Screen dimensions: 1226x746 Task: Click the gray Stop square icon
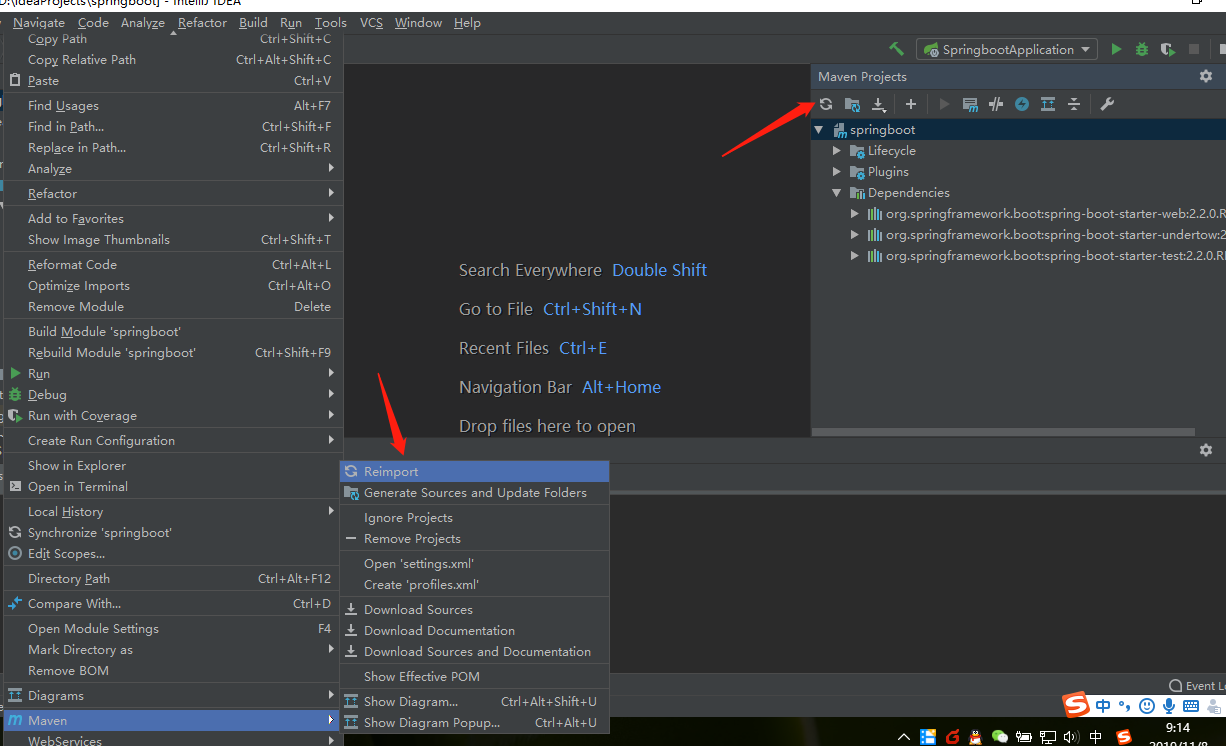(x=1194, y=49)
